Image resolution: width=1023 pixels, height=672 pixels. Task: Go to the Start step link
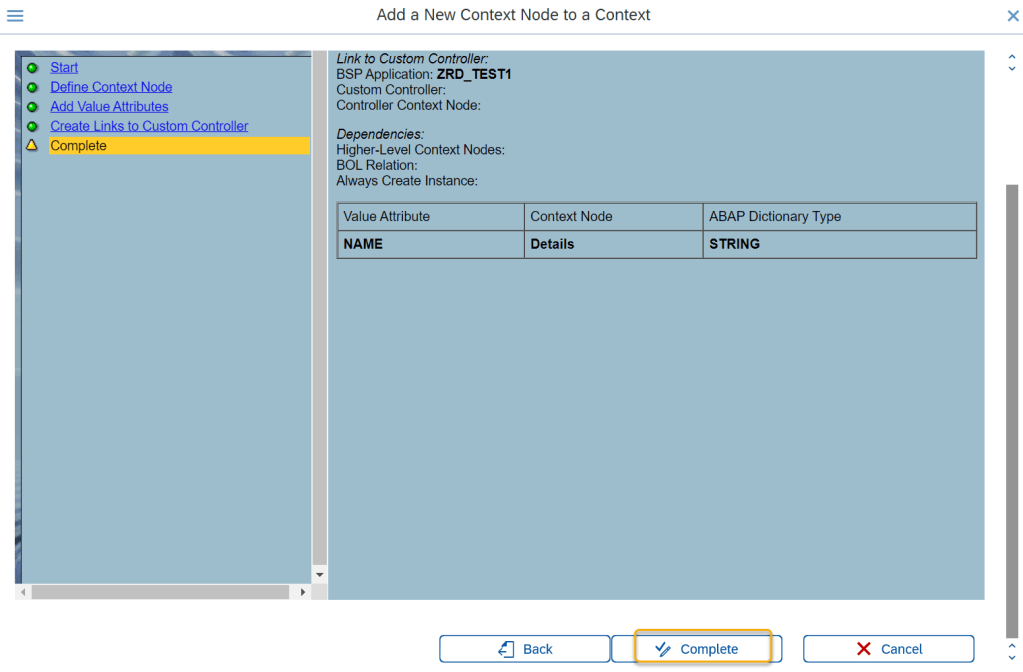tap(64, 68)
